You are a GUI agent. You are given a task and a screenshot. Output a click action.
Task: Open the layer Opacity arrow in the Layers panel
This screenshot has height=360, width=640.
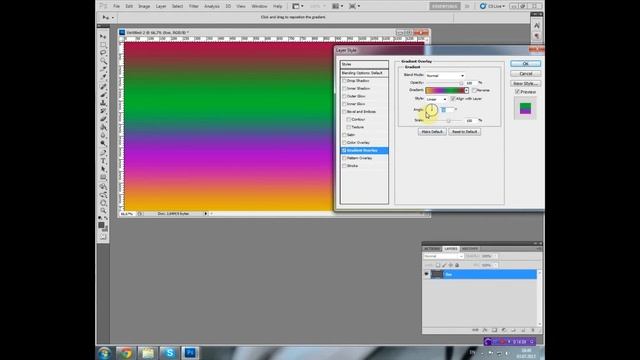[x=496, y=256]
